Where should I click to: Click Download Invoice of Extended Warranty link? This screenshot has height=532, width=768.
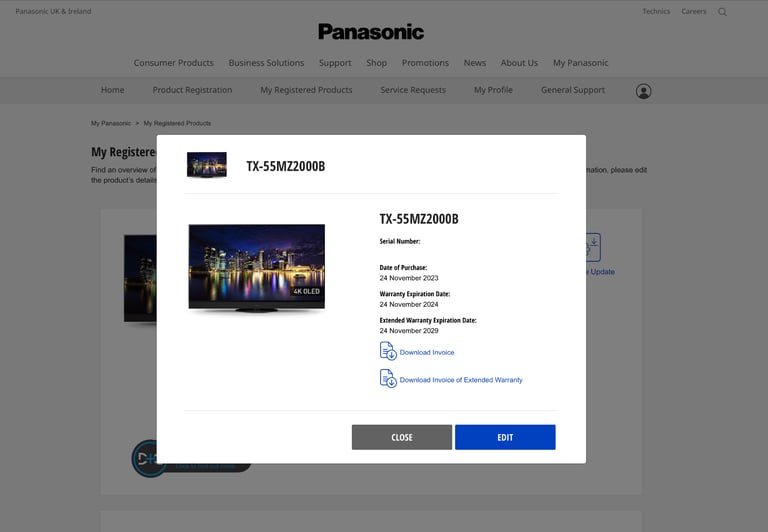pos(461,380)
